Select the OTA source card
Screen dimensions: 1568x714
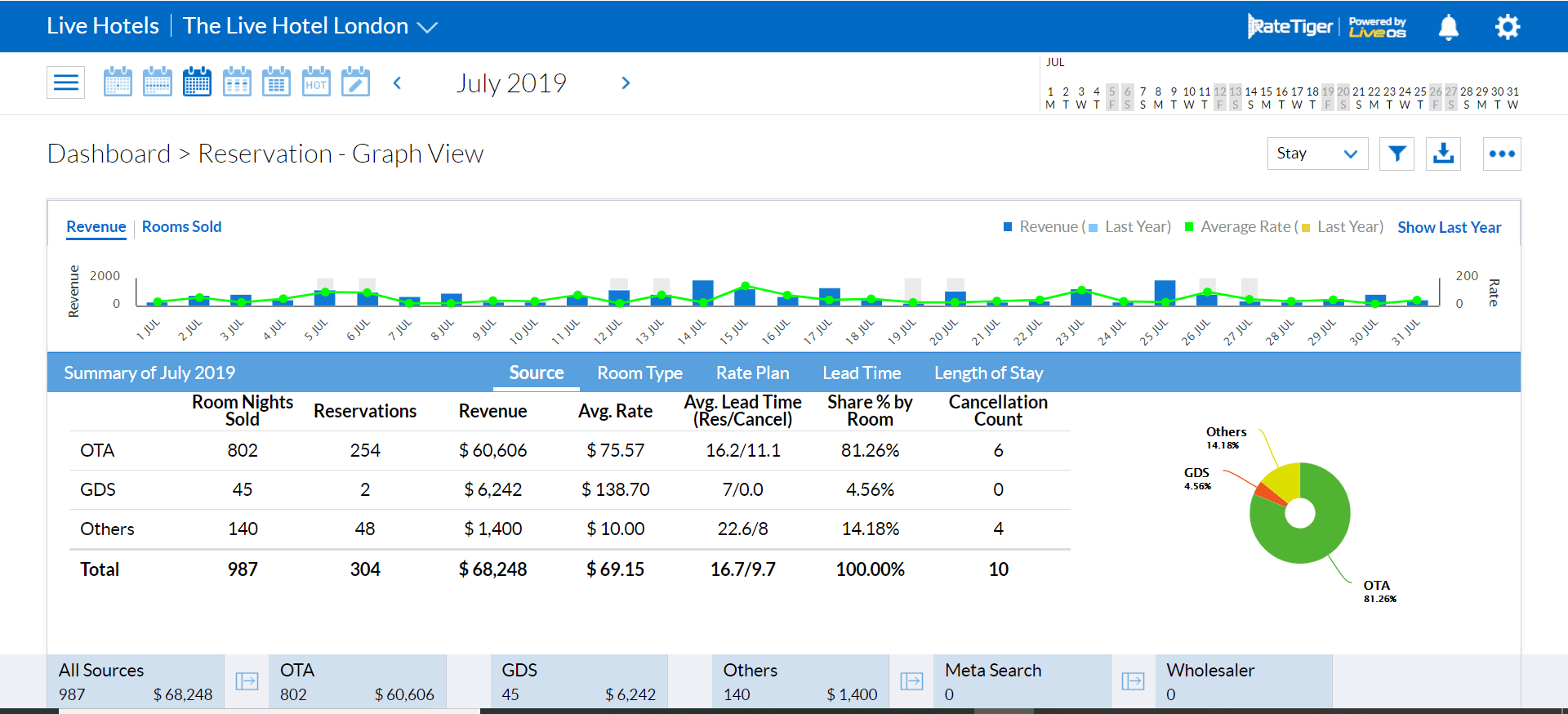tap(357, 681)
